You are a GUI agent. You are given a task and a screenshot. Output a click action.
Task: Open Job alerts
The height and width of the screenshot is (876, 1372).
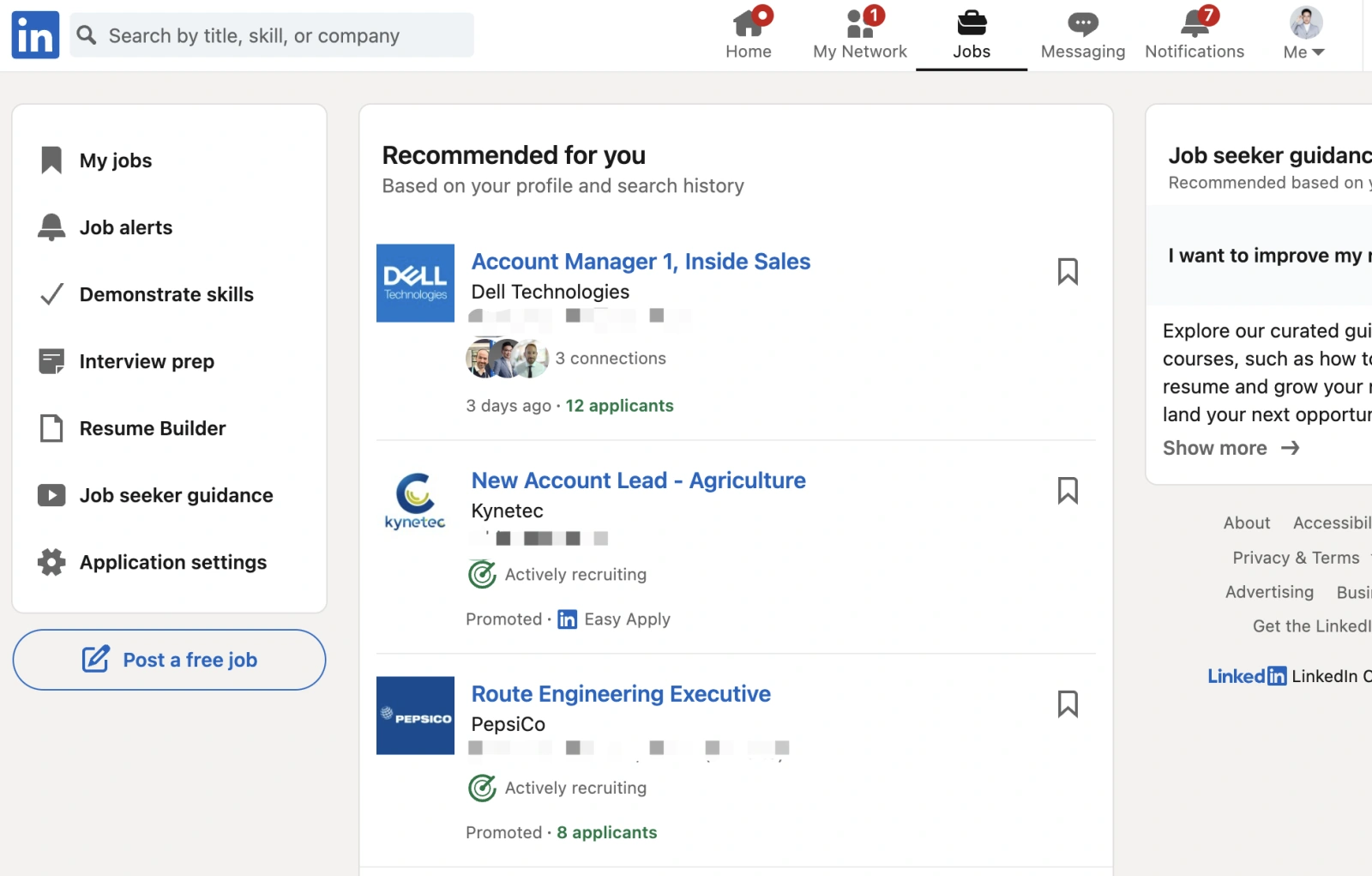[x=126, y=227]
